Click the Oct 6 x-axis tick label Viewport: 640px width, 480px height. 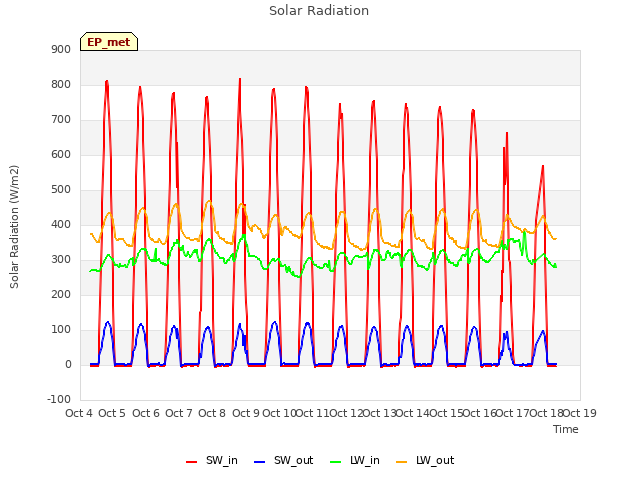coord(146,413)
